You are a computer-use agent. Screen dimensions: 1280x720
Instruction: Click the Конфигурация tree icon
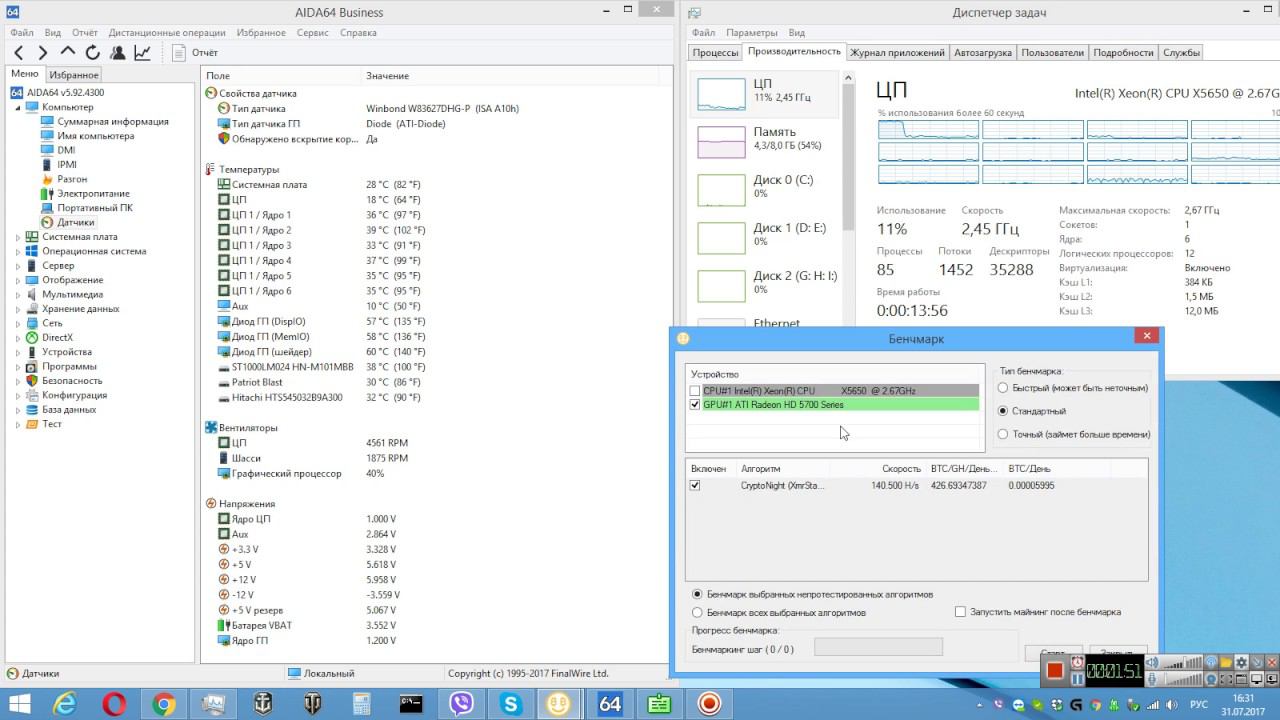32,395
